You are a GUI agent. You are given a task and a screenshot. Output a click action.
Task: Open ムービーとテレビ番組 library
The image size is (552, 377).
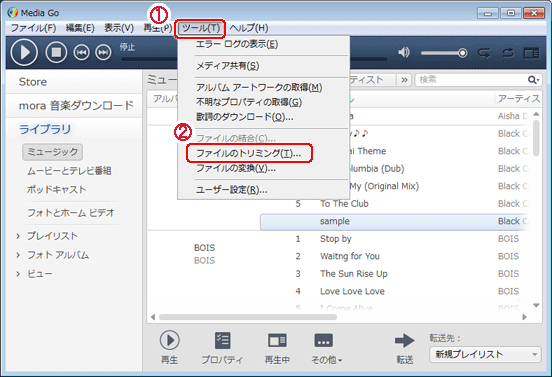[x=69, y=171]
